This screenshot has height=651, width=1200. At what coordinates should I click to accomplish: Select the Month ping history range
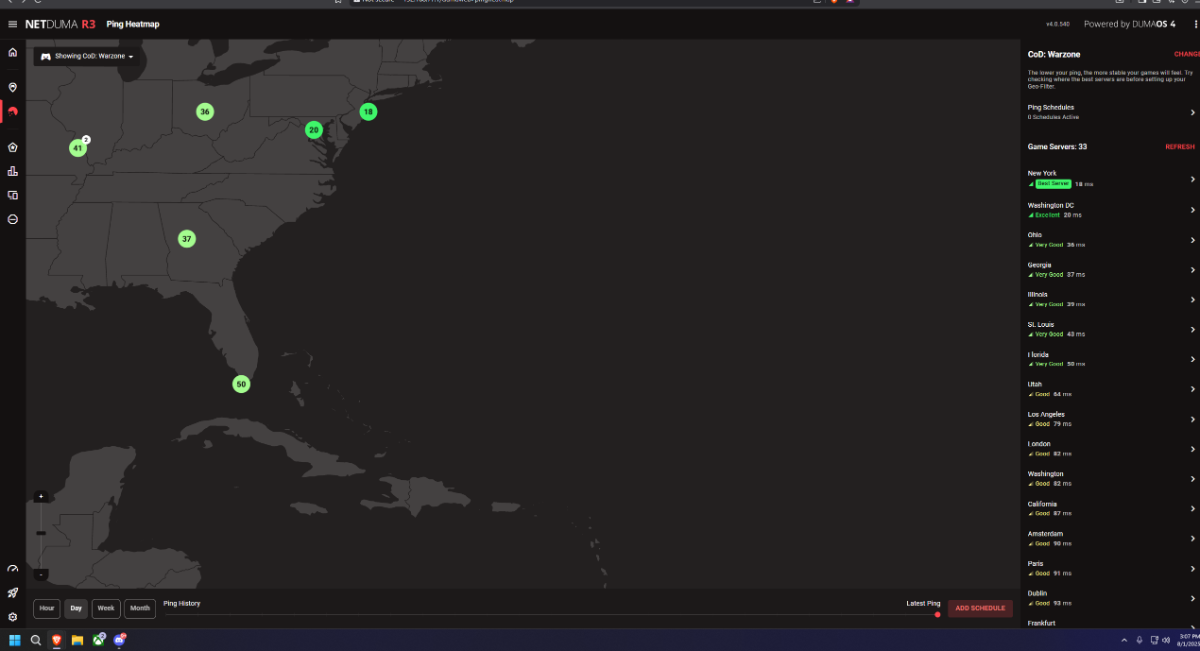[140, 608]
